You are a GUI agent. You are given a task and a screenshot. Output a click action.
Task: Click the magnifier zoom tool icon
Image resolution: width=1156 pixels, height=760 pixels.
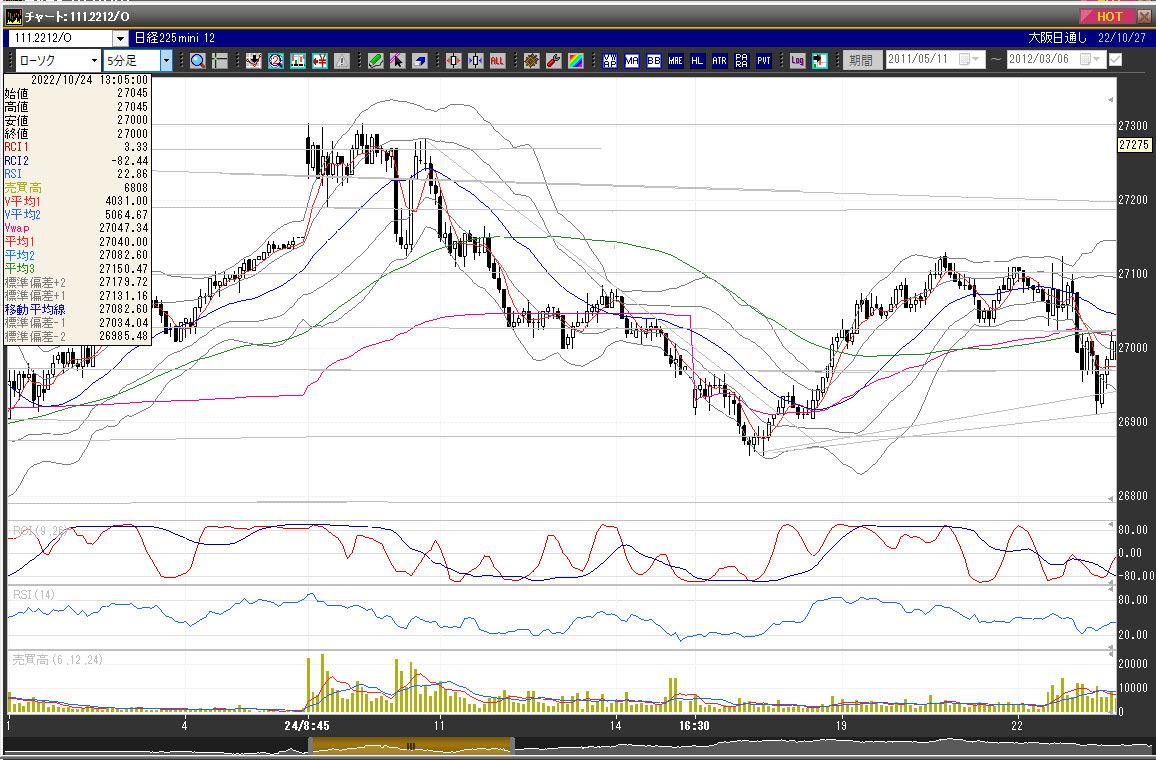198,60
